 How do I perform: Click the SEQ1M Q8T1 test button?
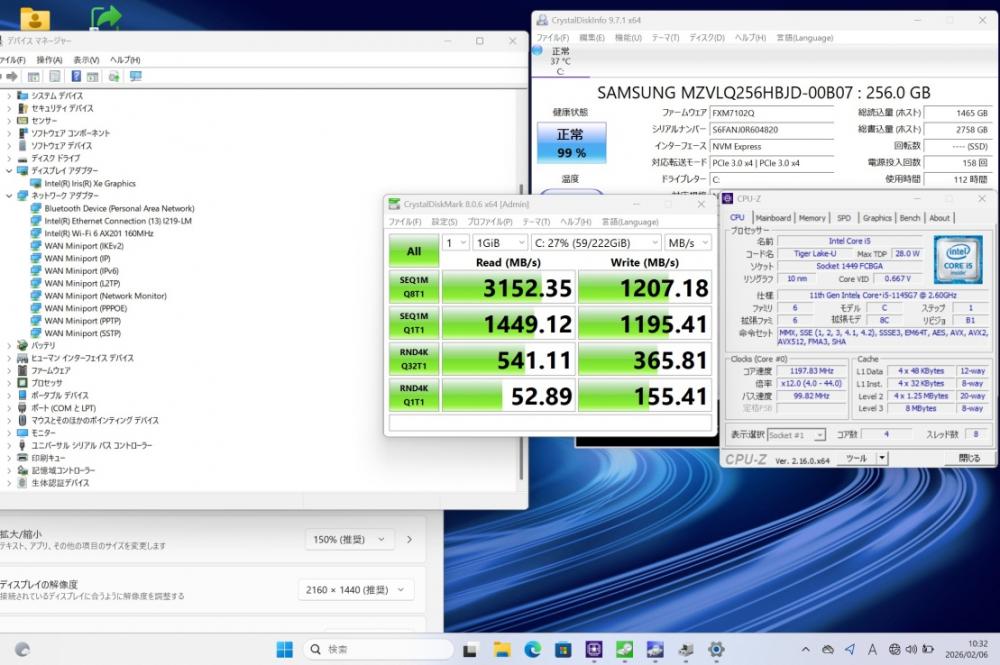(413, 288)
